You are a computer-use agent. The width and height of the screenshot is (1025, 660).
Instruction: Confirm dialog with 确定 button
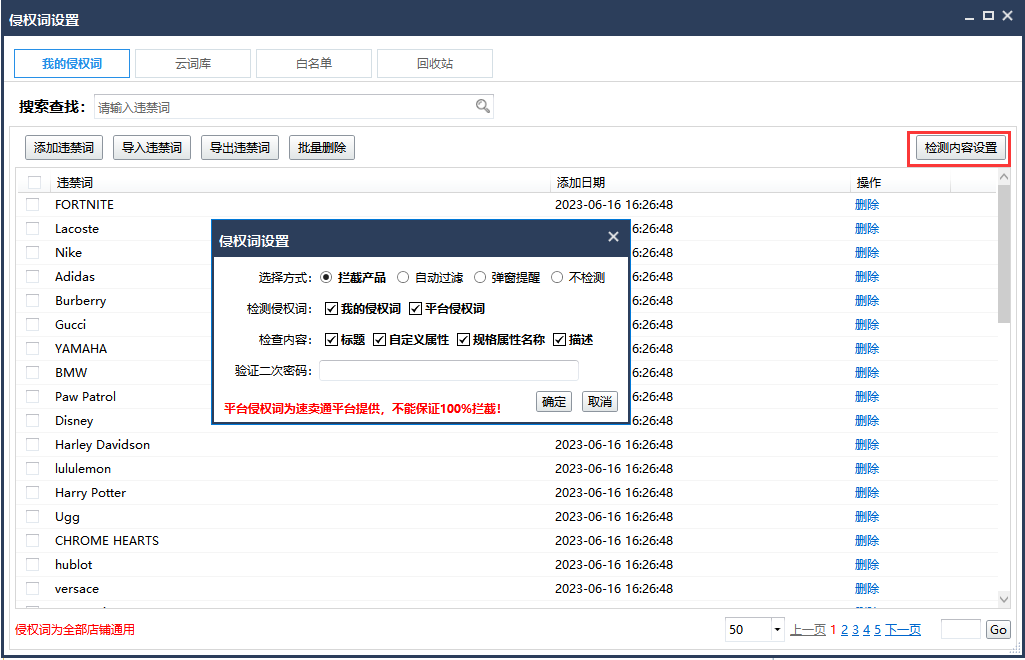coord(554,401)
